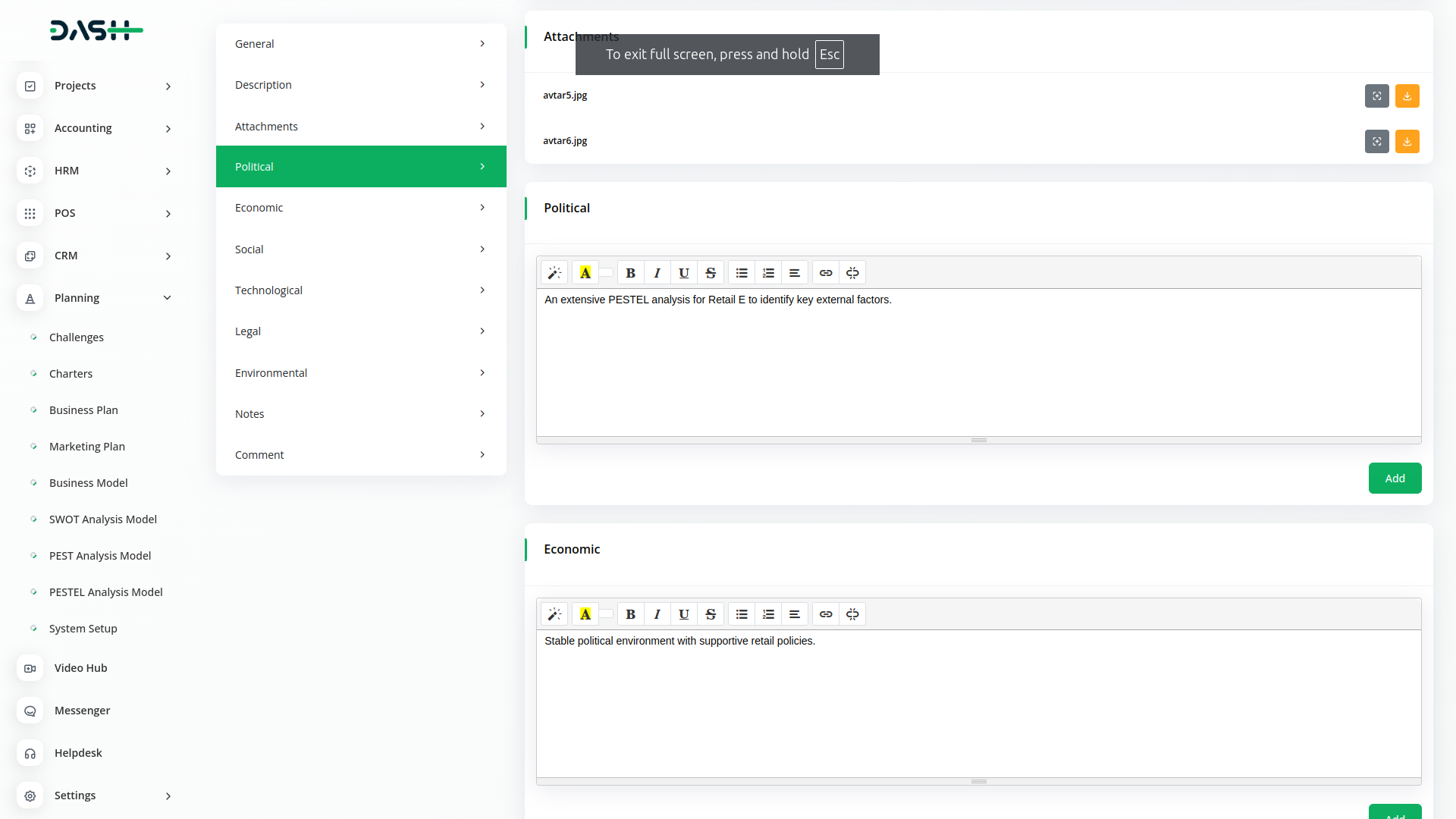Viewport: 1456px width, 819px height.
Task: Insert link using Economic editor link icon
Action: (x=826, y=614)
